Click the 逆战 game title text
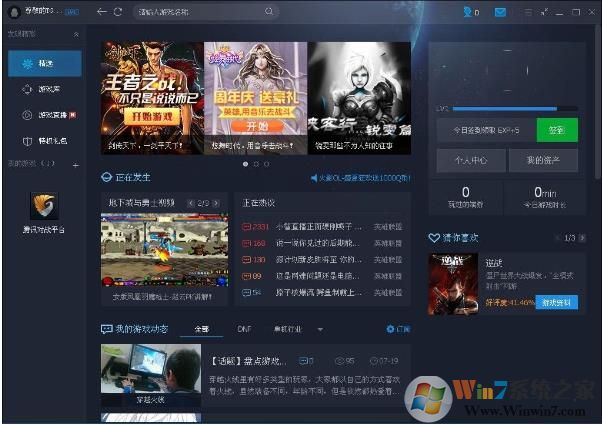The height and width of the screenshot is (425, 602). 494,263
